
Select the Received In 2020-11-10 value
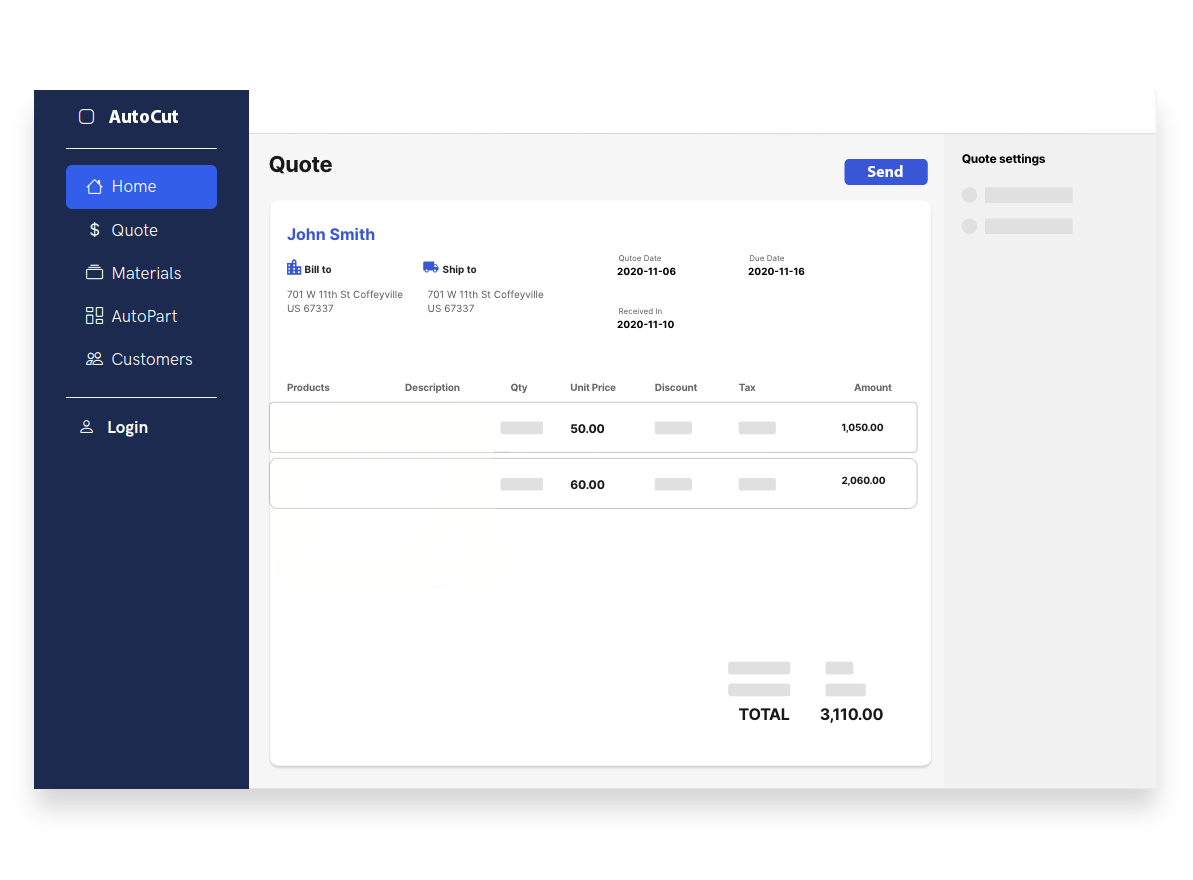point(645,325)
